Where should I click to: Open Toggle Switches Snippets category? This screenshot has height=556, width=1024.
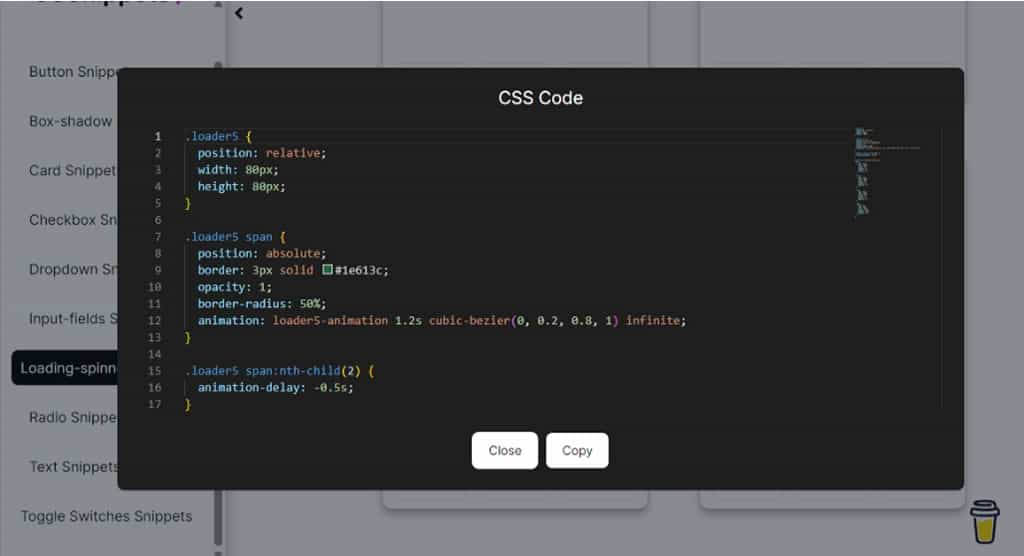[x=106, y=516]
